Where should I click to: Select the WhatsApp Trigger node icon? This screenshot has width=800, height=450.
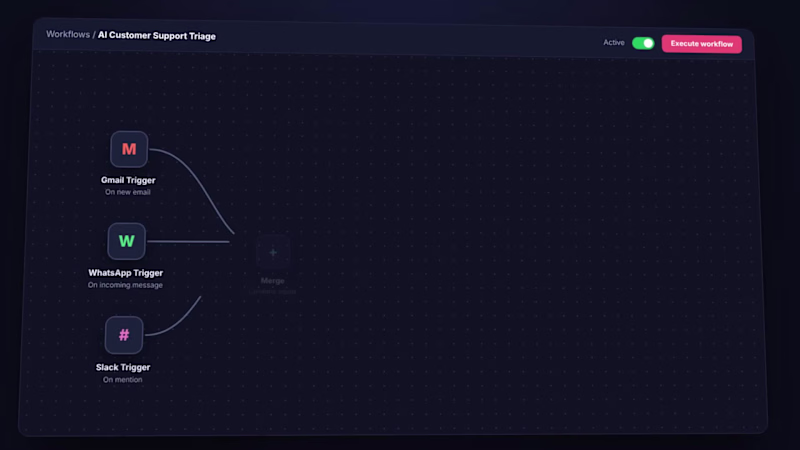[127, 241]
